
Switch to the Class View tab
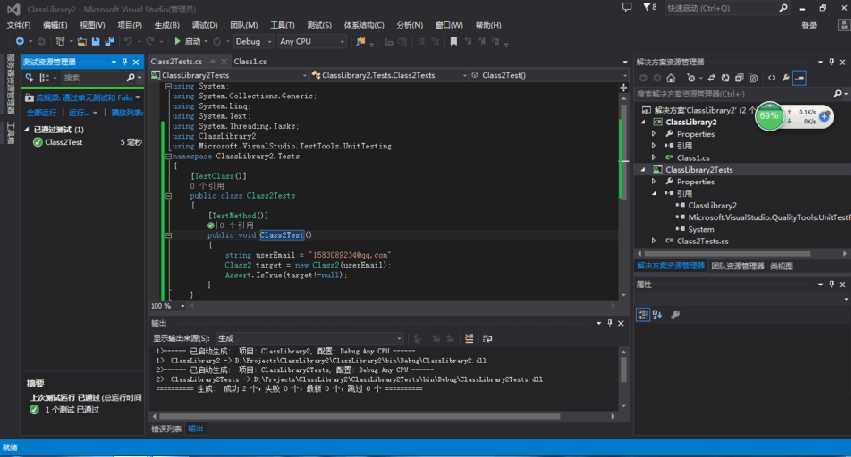pyautogui.click(x=781, y=266)
